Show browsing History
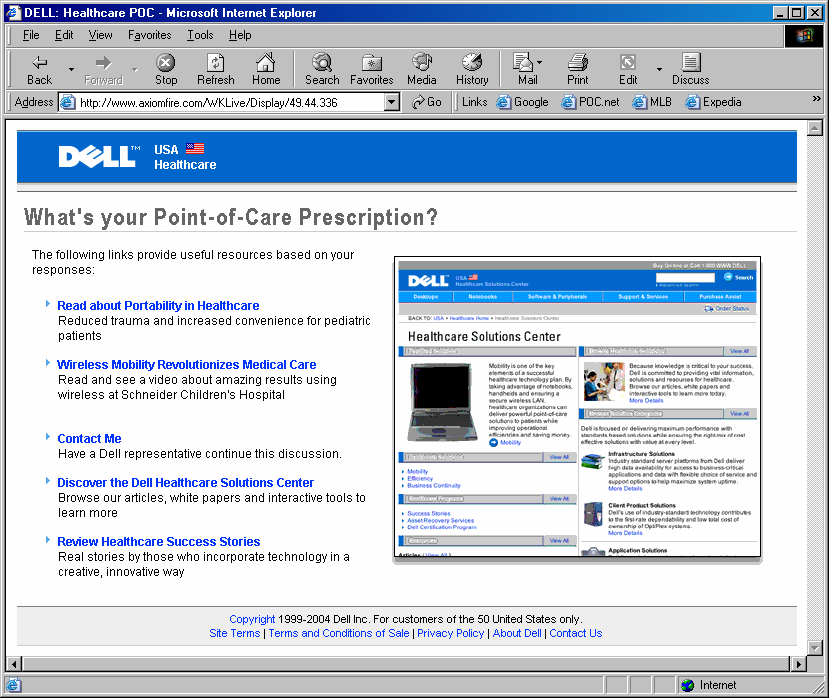Image resolution: width=829 pixels, height=698 pixels. 472,70
